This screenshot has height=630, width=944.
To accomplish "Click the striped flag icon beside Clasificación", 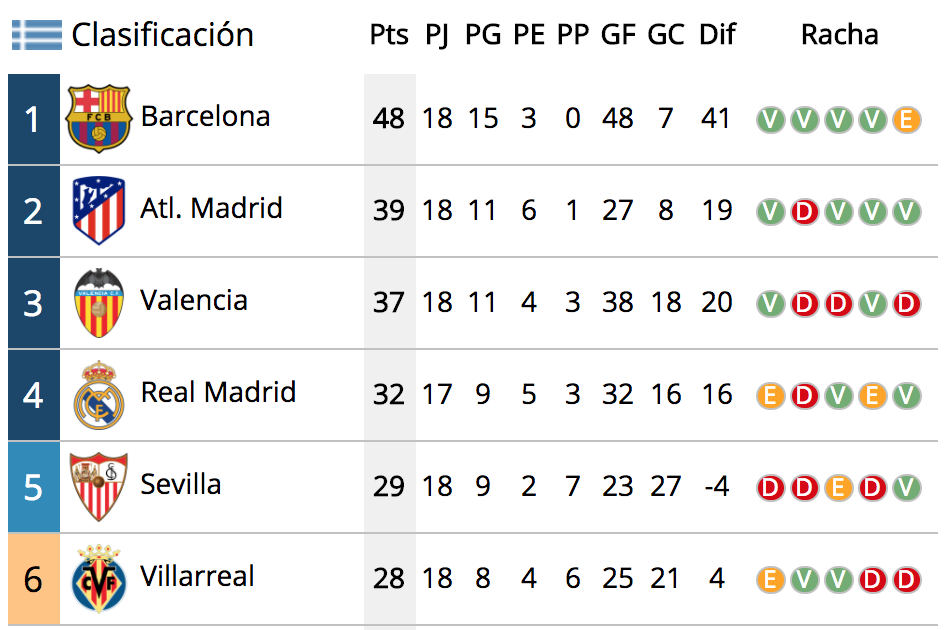I will coord(37,34).
